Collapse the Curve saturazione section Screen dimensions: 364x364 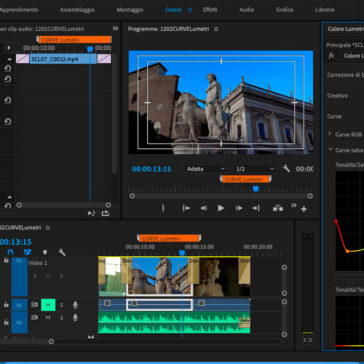click(330, 150)
